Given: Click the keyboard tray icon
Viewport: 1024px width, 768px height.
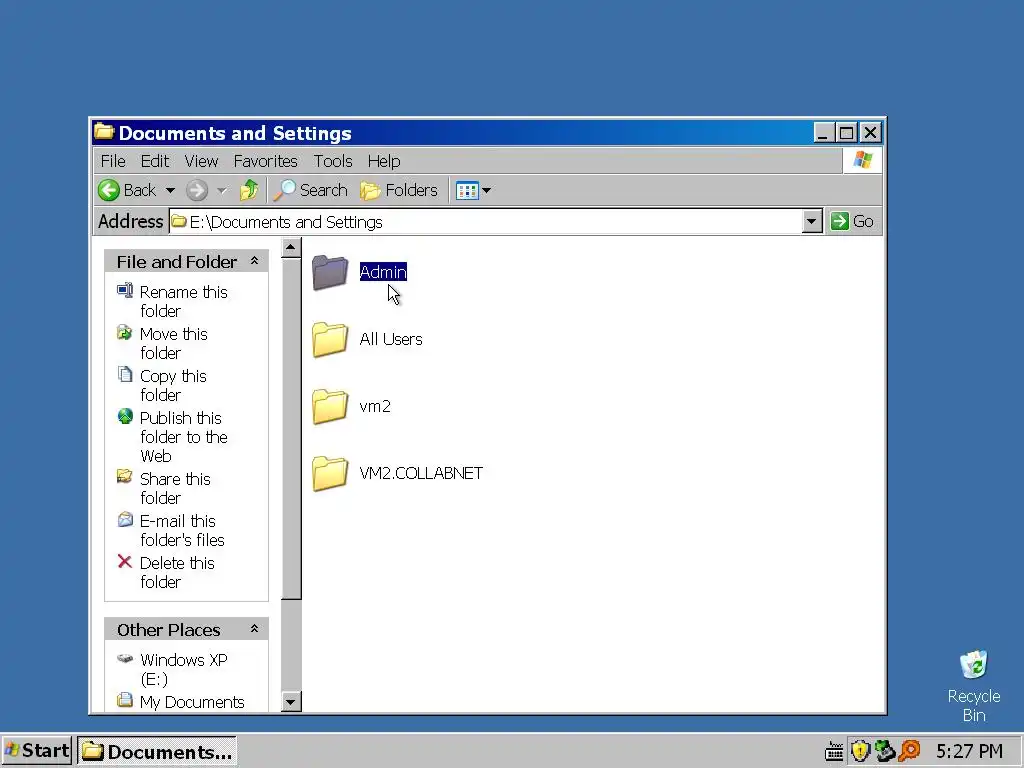Looking at the screenshot, I should [834, 752].
